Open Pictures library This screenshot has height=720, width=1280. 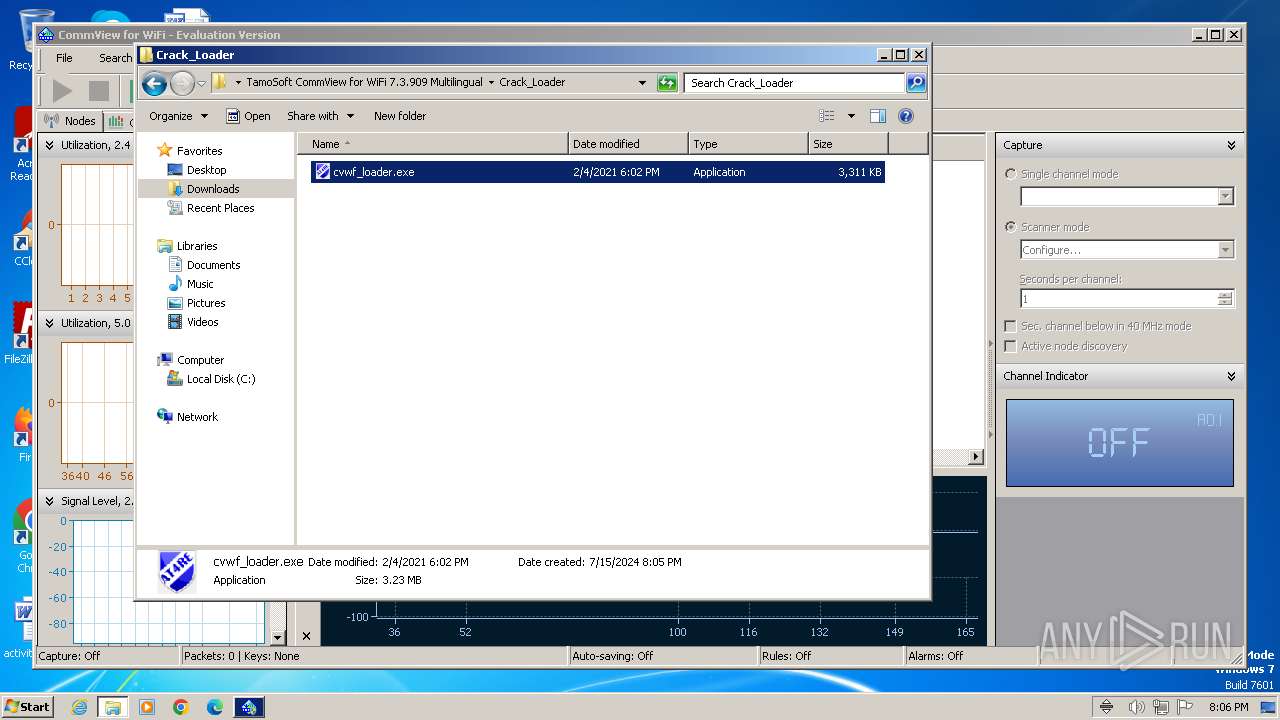[x=206, y=303]
